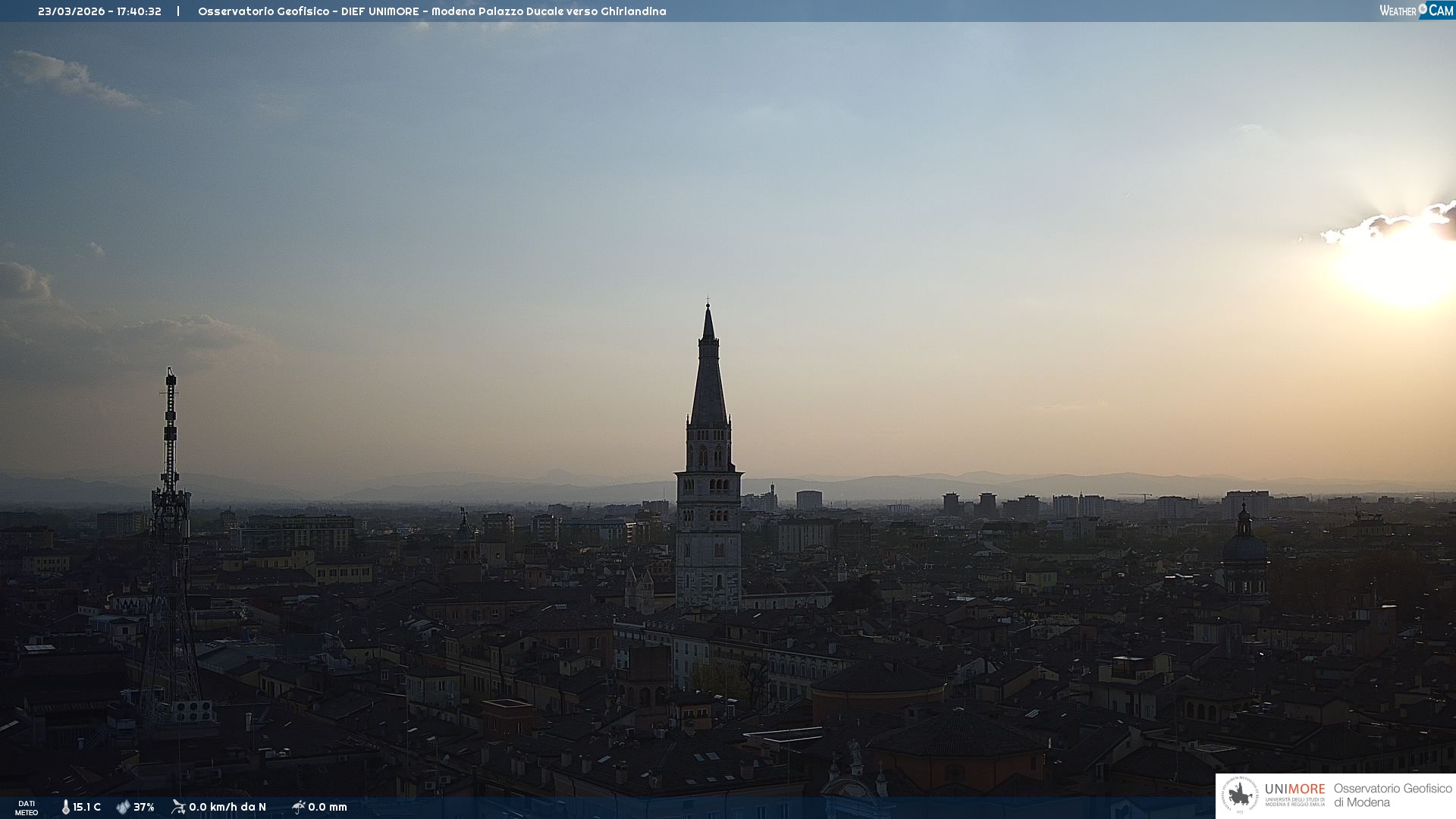This screenshot has width=1456, height=819.
Task: Click the 0.0 km/h da N wind reading
Action: (227, 807)
